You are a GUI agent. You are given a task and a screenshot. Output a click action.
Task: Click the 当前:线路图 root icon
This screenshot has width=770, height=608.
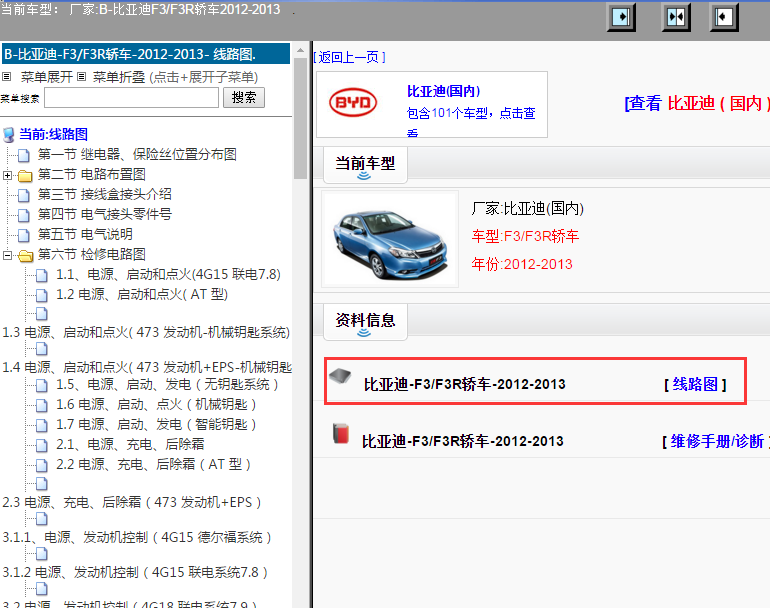click(8, 135)
